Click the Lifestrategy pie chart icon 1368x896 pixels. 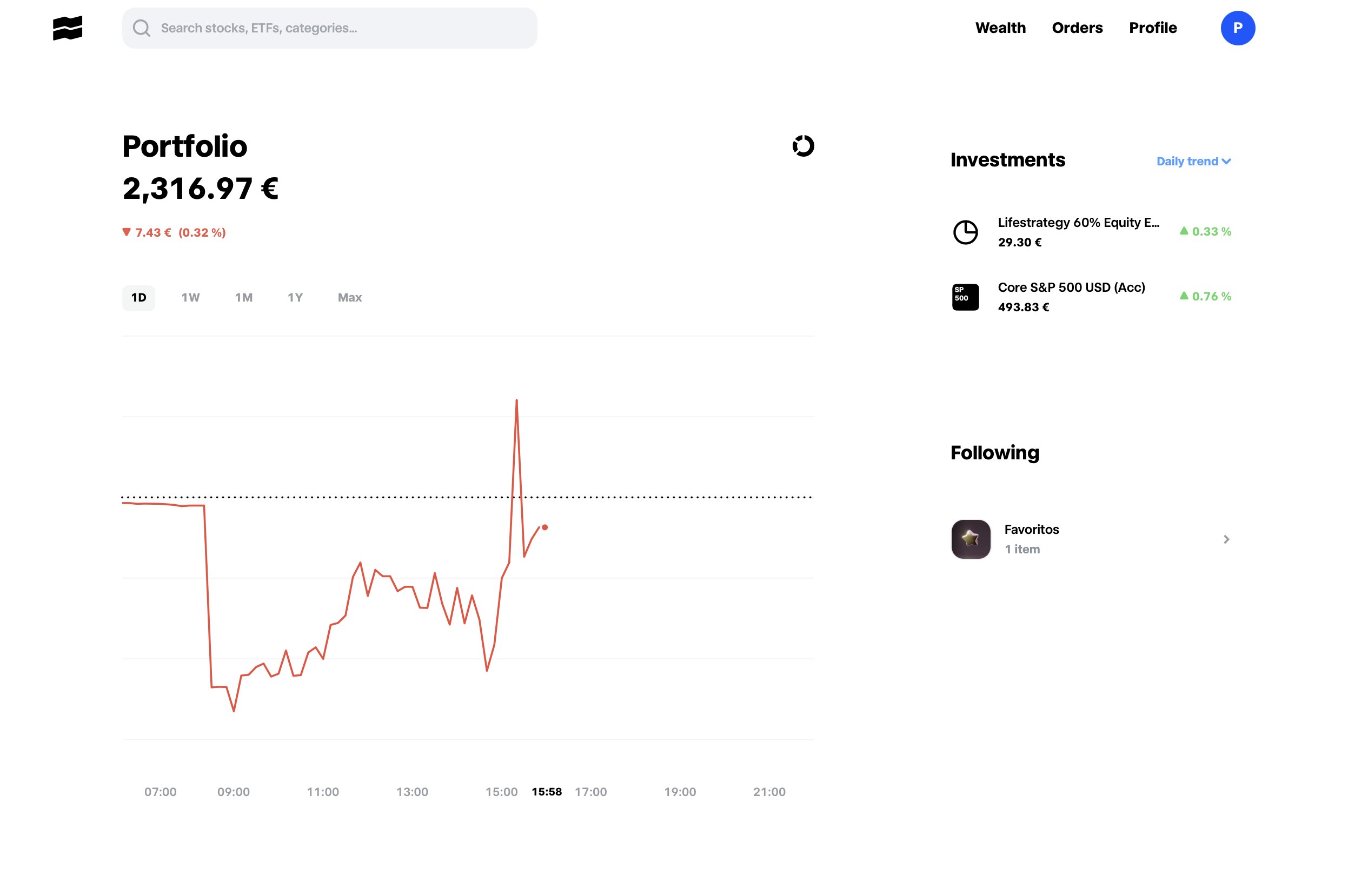pyautogui.click(x=965, y=232)
